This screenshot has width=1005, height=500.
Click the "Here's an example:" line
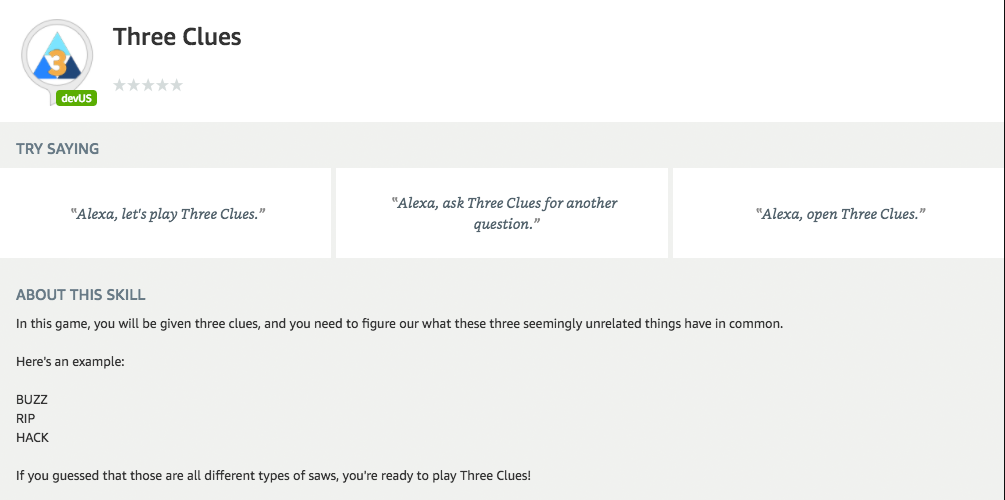tap(70, 361)
